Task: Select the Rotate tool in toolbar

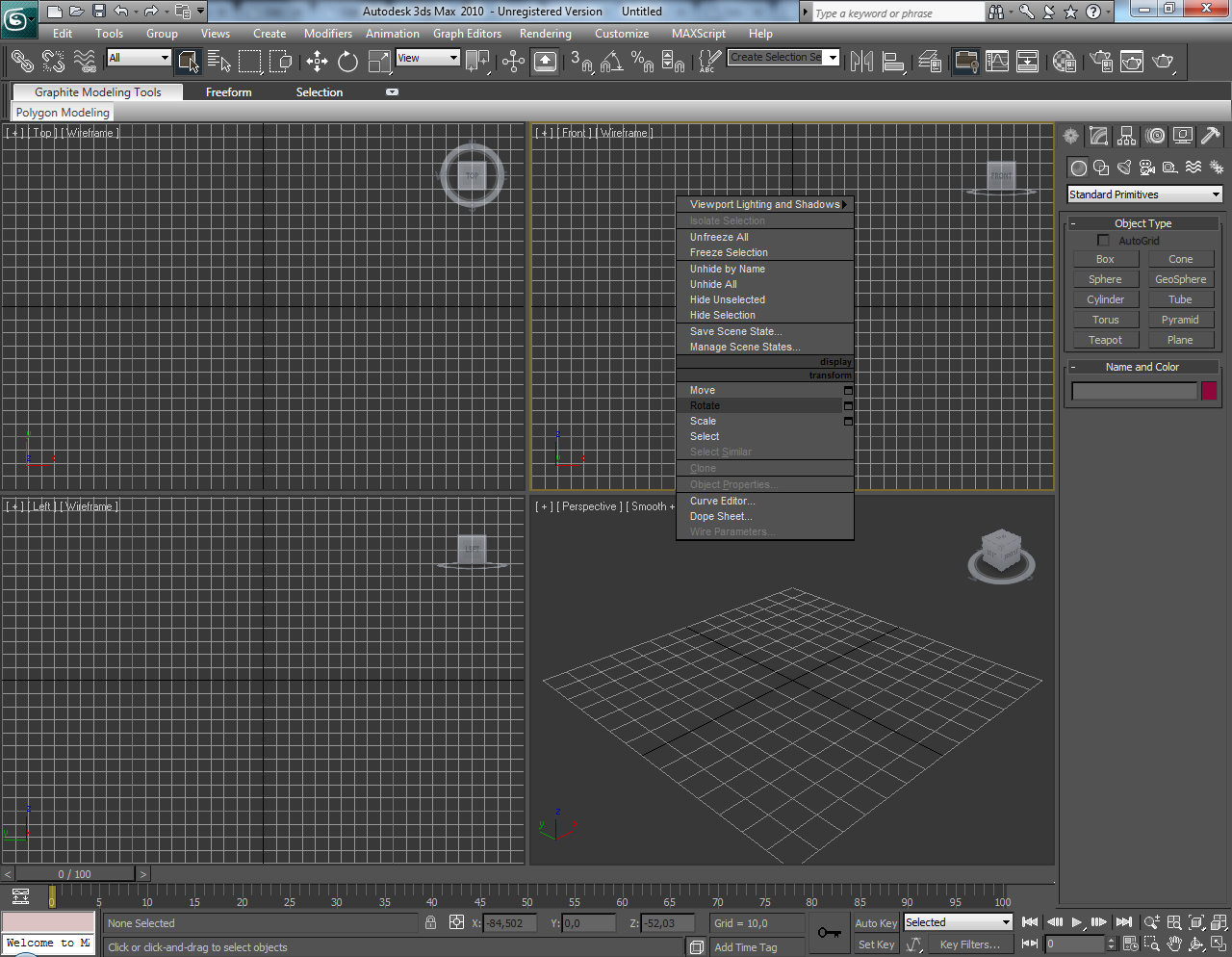Action: click(348, 62)
